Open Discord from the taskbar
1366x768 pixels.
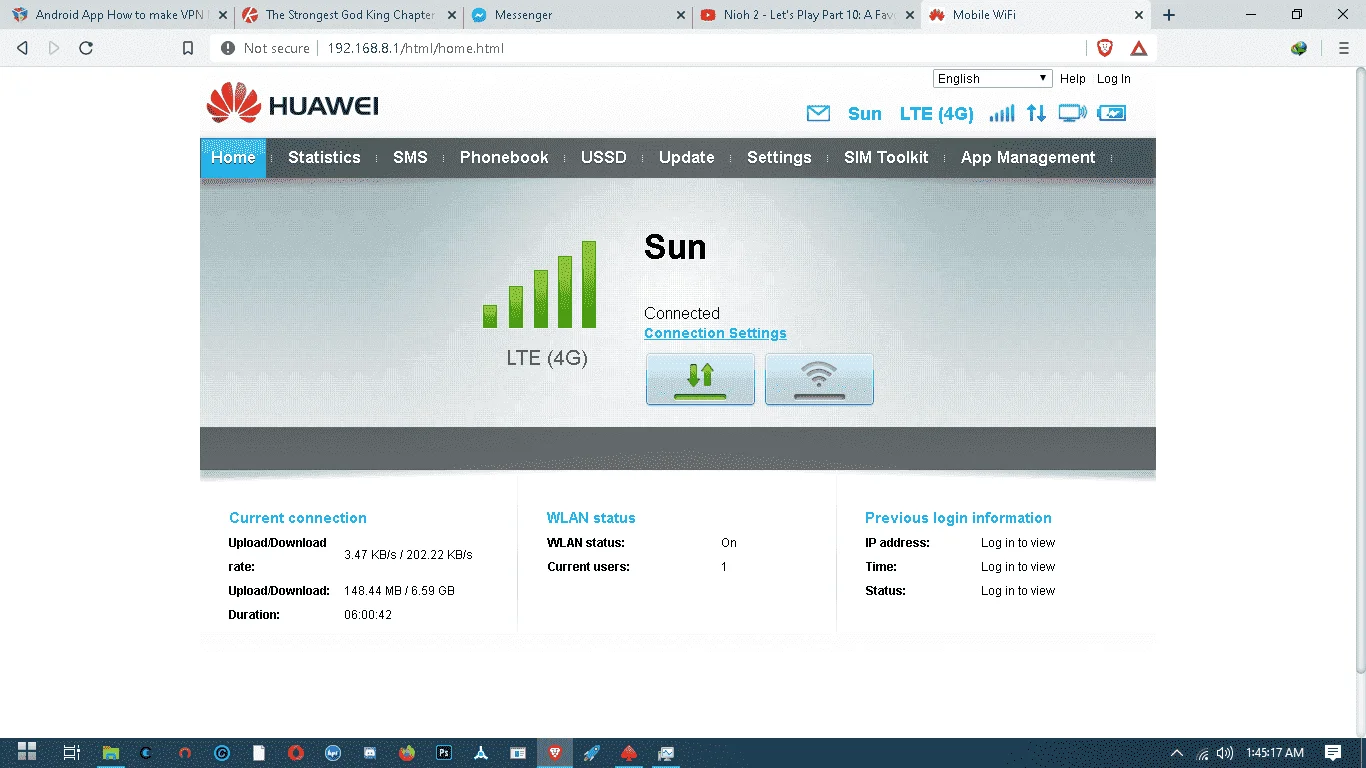(369, 752)
